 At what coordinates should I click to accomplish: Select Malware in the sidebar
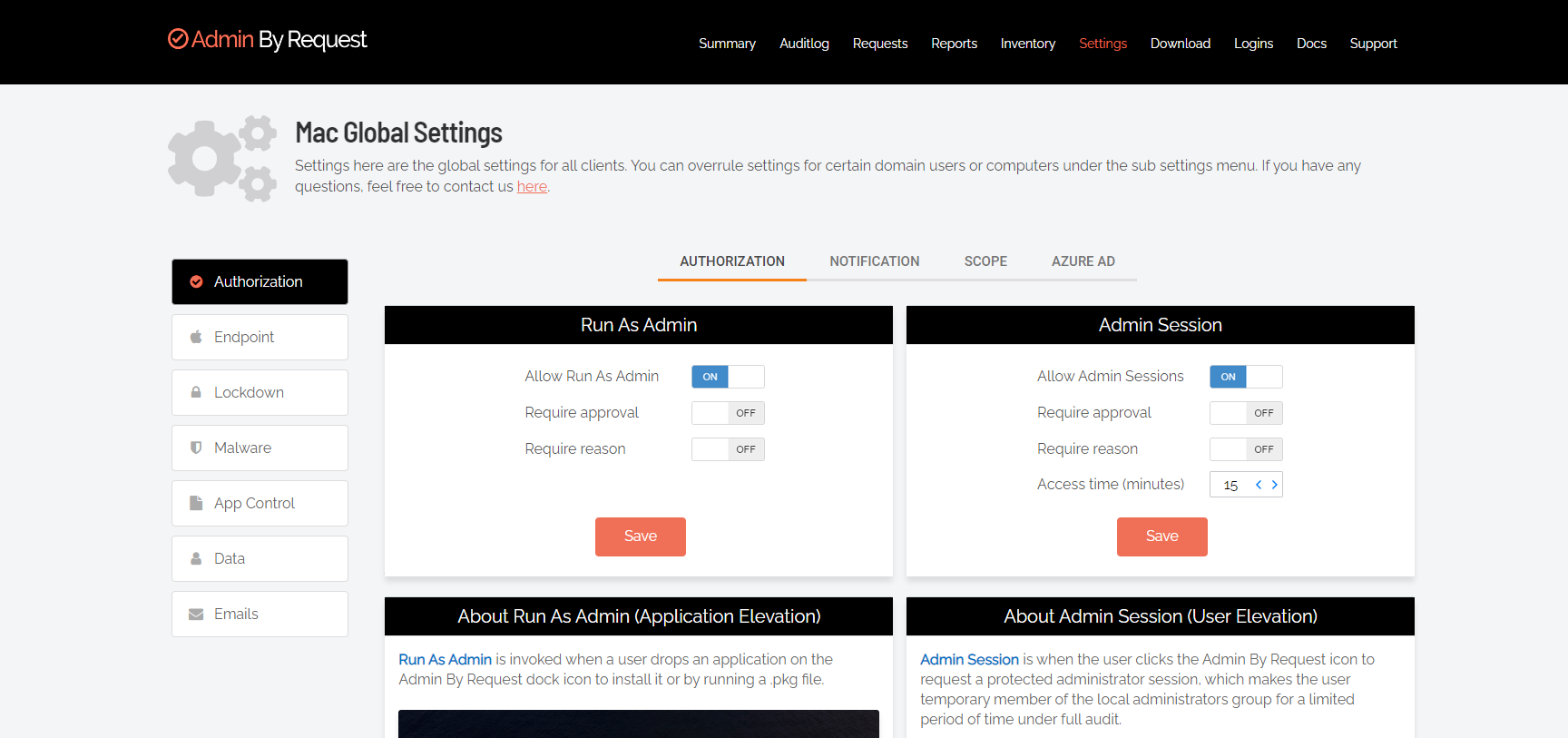260,448
